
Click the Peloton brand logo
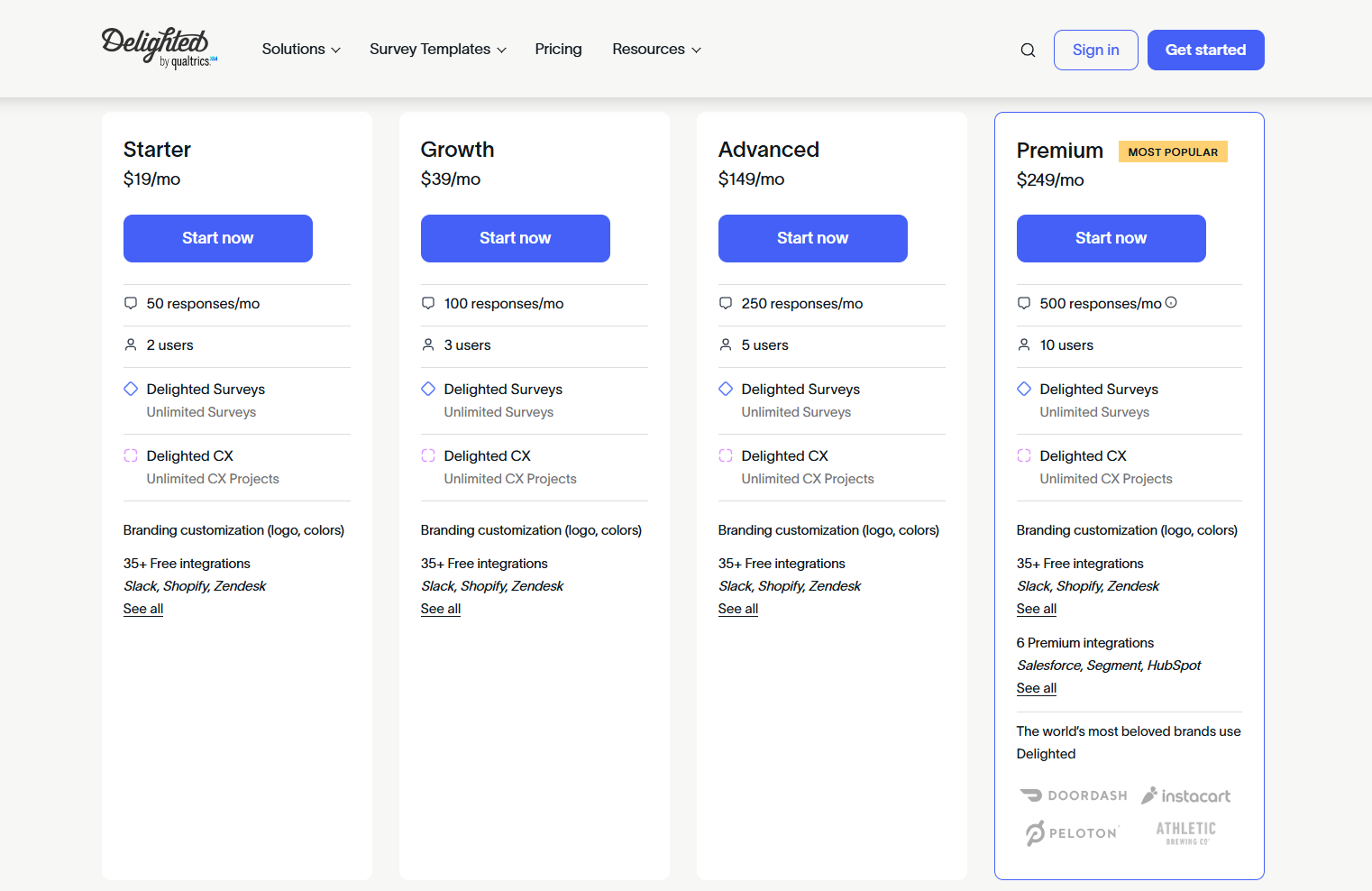click(x=1072, y=832)
